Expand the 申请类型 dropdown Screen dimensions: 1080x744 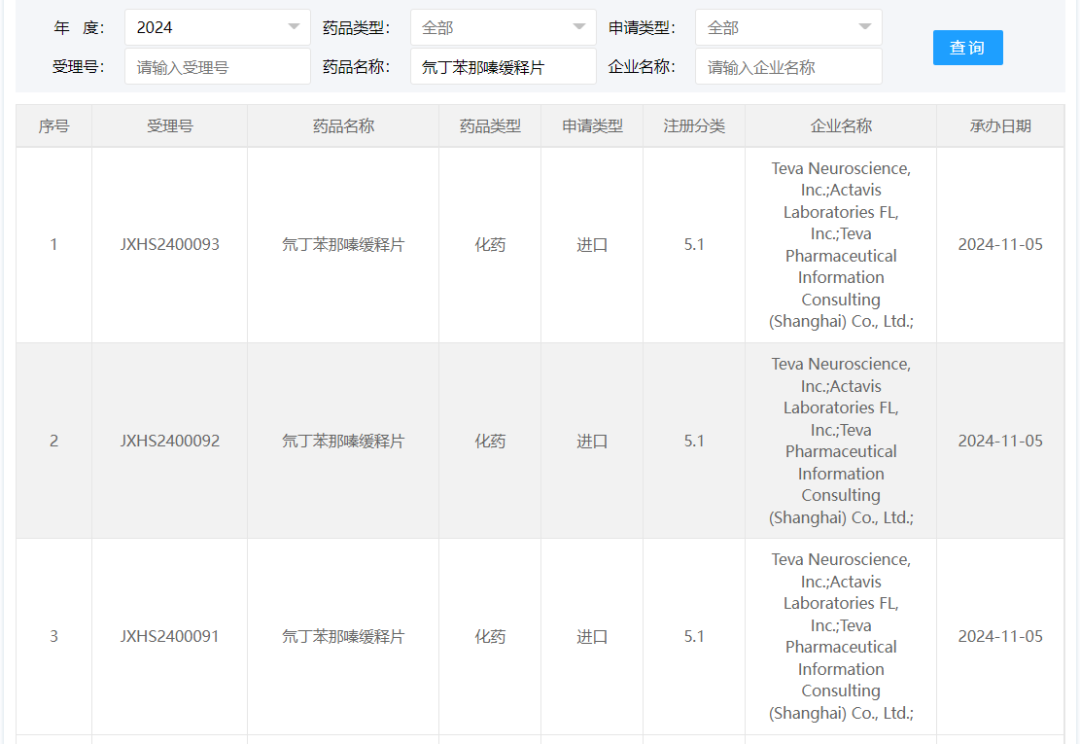tap(788, 28)
